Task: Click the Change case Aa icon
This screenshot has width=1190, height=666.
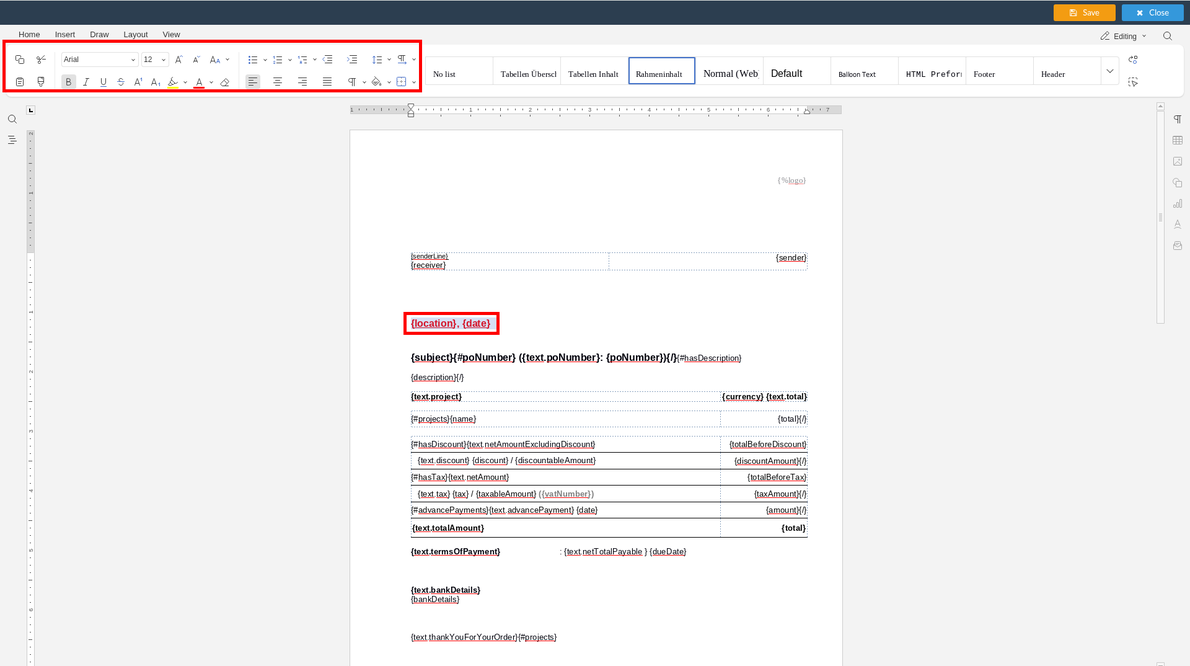Action: tap(215, 59)
